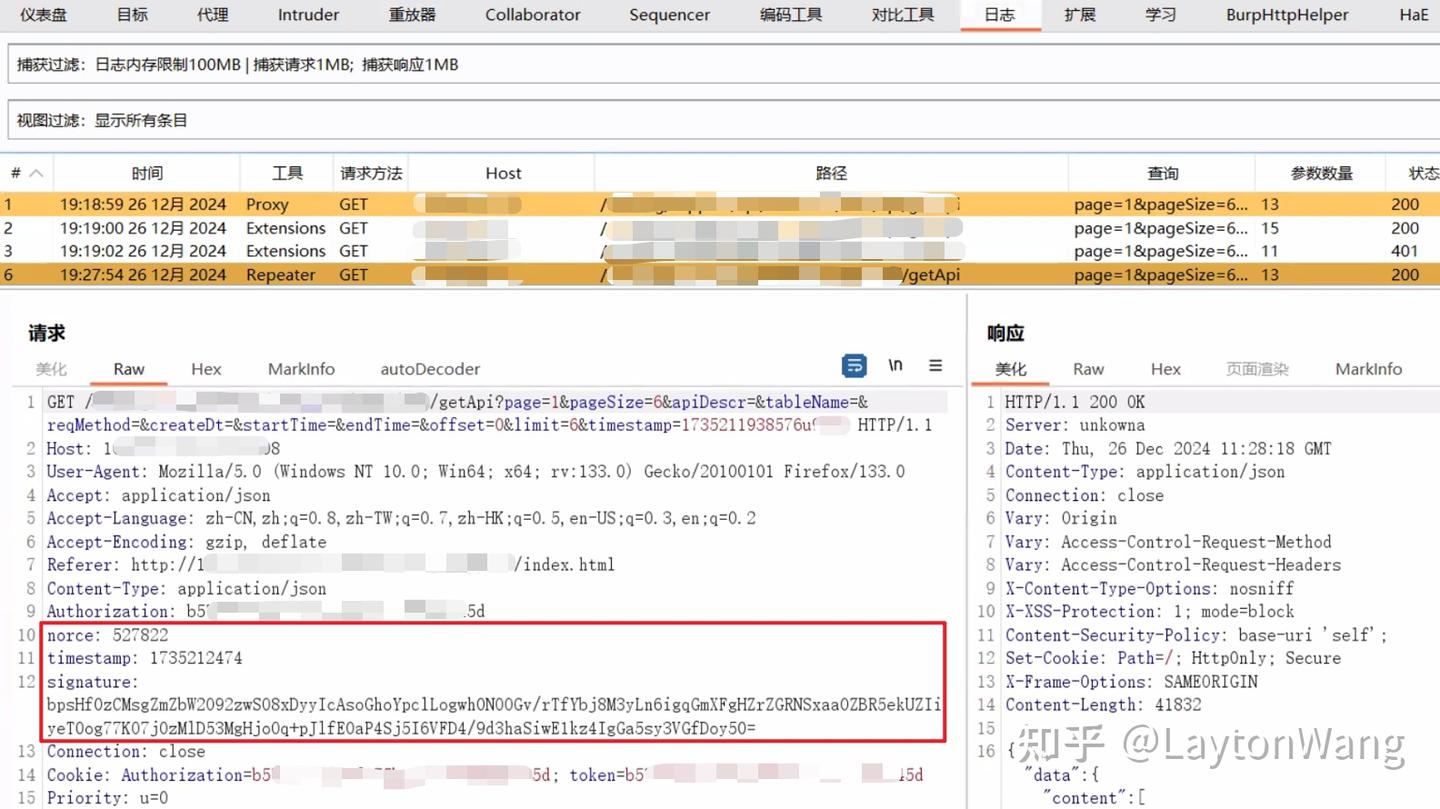Click the 视图过滤 view filter bar
1440x809 pixels.
(x=400, y=118)
